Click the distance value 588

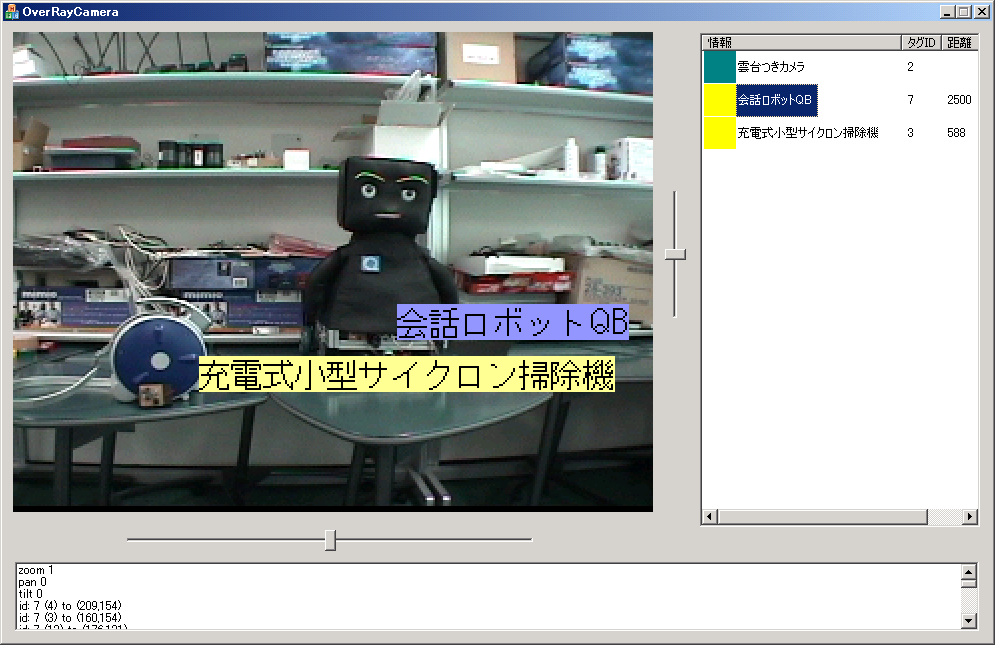[956, 133]
